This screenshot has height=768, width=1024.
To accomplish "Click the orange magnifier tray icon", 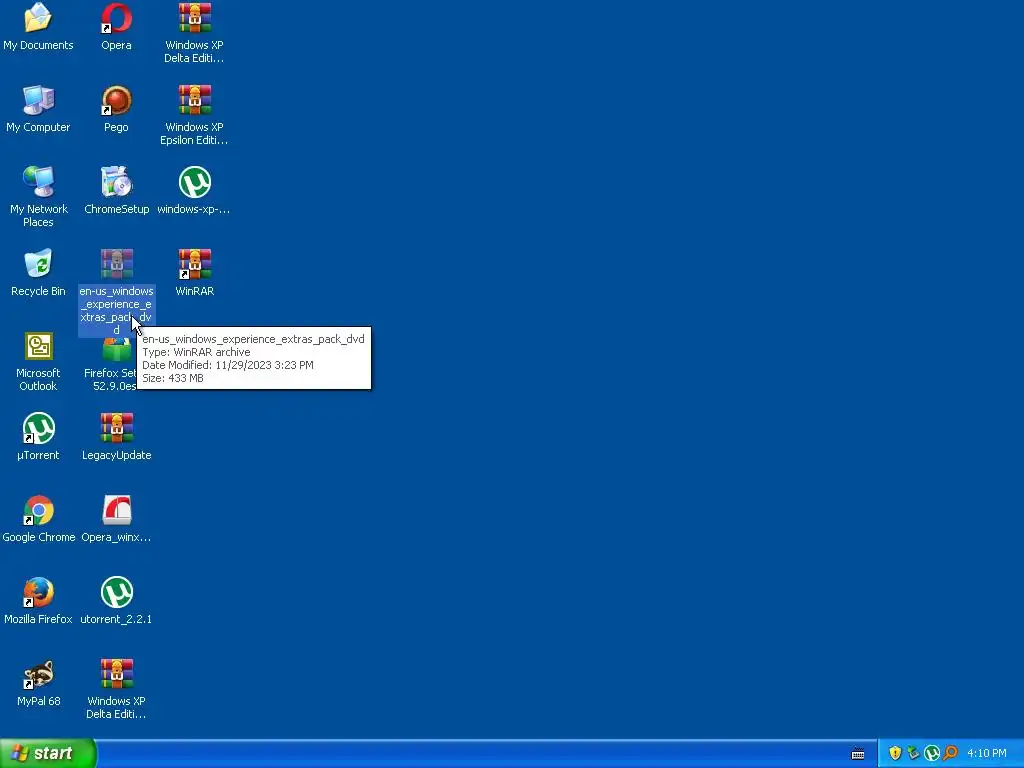I will 950,754.
